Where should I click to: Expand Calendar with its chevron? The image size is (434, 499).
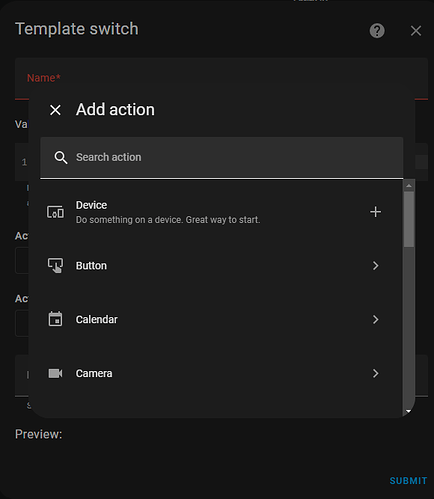pyautogui.click(x=376, y=319)
